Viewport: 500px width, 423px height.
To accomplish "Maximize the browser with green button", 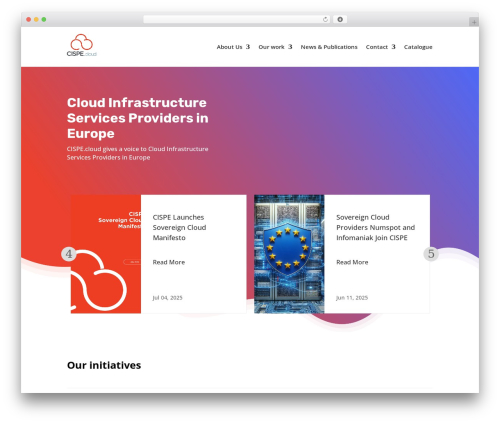I will (44, 19).
